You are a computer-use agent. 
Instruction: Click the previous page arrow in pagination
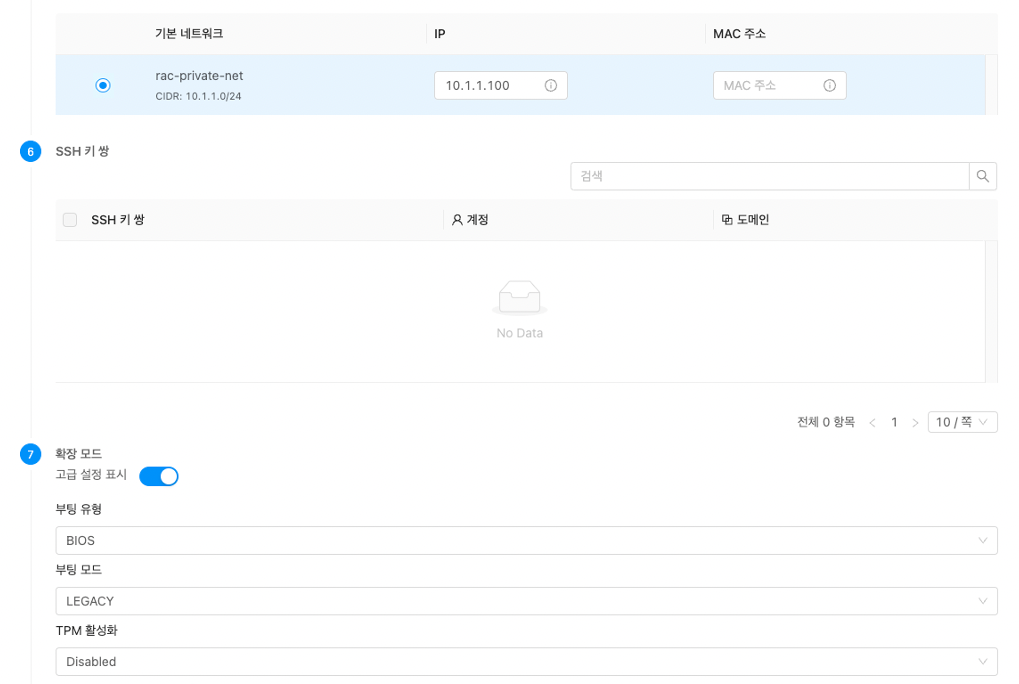tap(872, 423)
